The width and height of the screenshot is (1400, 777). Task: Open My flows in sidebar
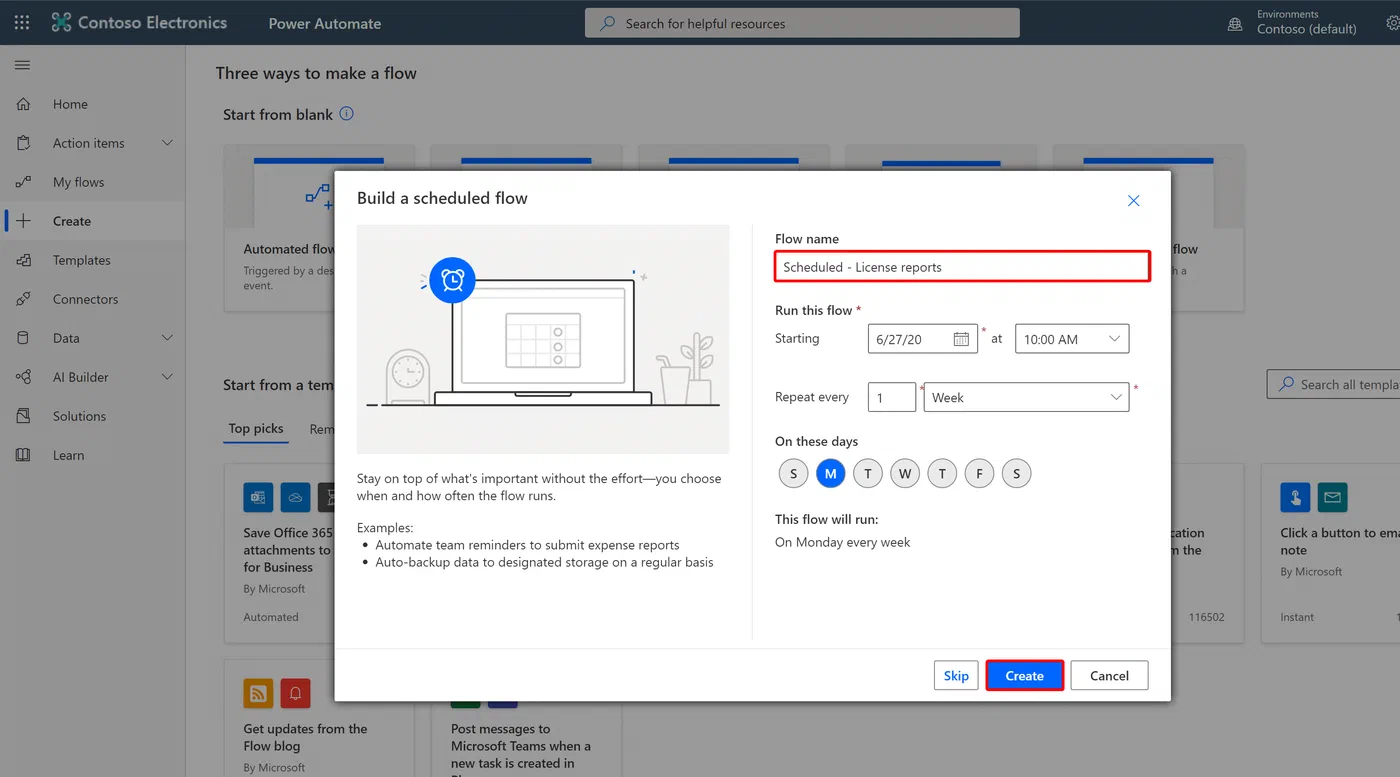pyautogui.click(x=92, y=182)
